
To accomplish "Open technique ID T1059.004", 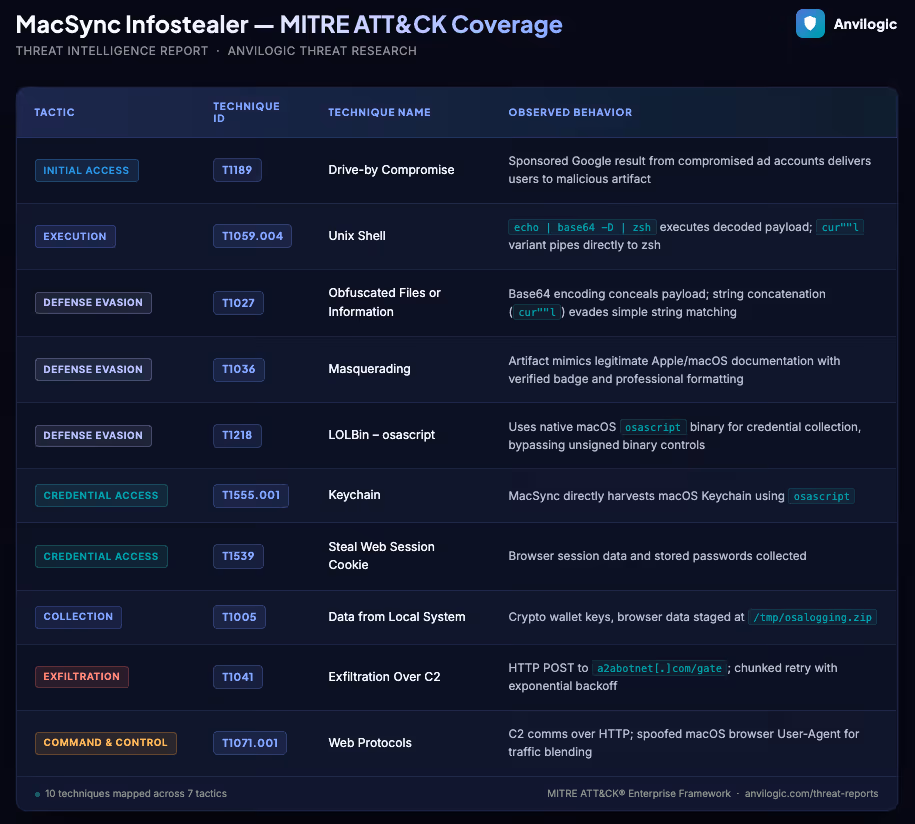I will [252, 236].
